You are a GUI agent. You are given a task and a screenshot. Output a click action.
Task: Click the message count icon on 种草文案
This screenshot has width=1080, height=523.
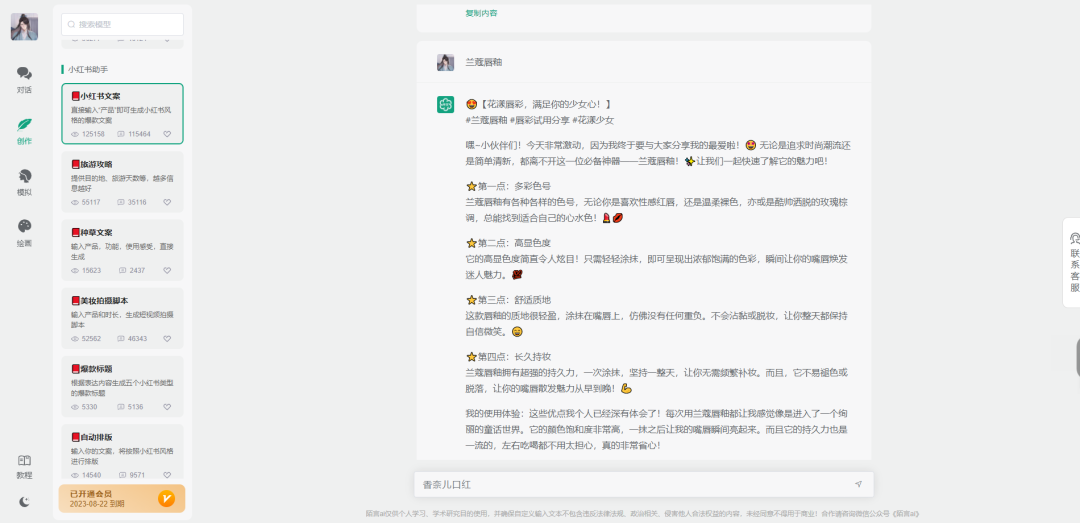tap(123, 271)
